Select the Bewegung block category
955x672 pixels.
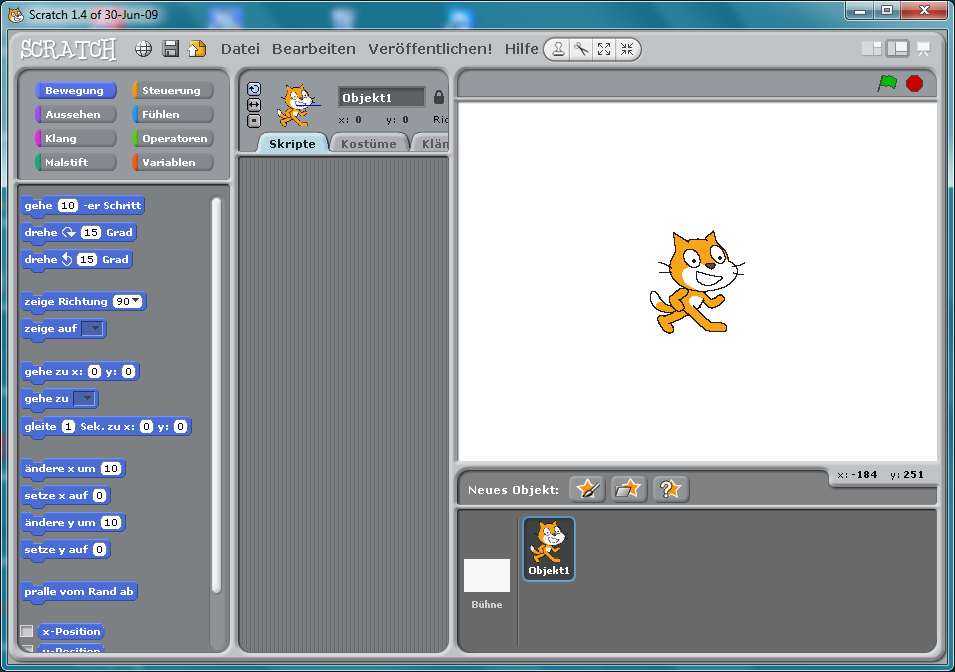76,90
